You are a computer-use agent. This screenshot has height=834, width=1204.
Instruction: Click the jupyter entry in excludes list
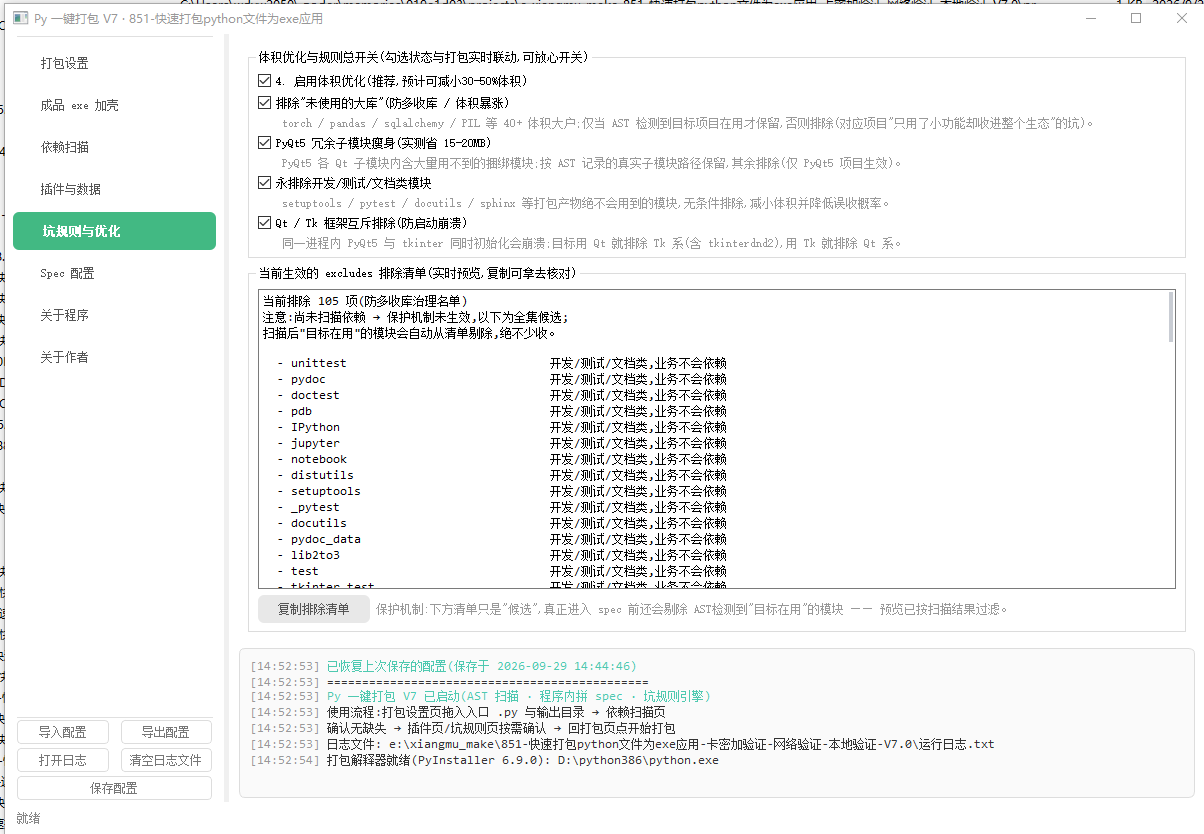[x=502, y=443]
